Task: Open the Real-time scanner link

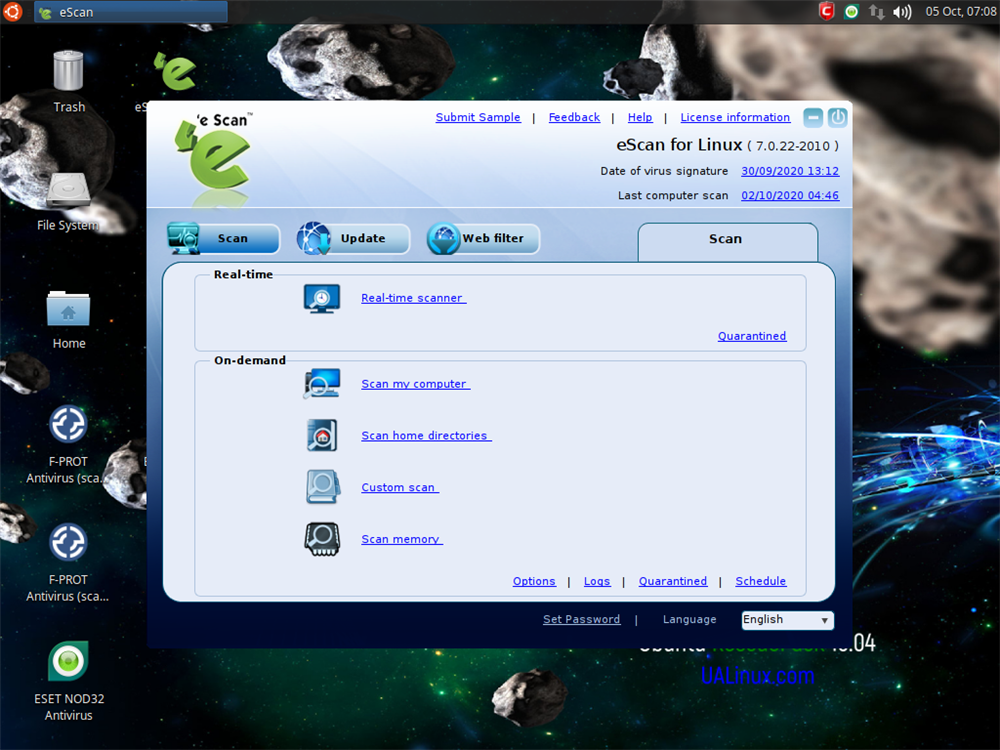Action: 413,298
